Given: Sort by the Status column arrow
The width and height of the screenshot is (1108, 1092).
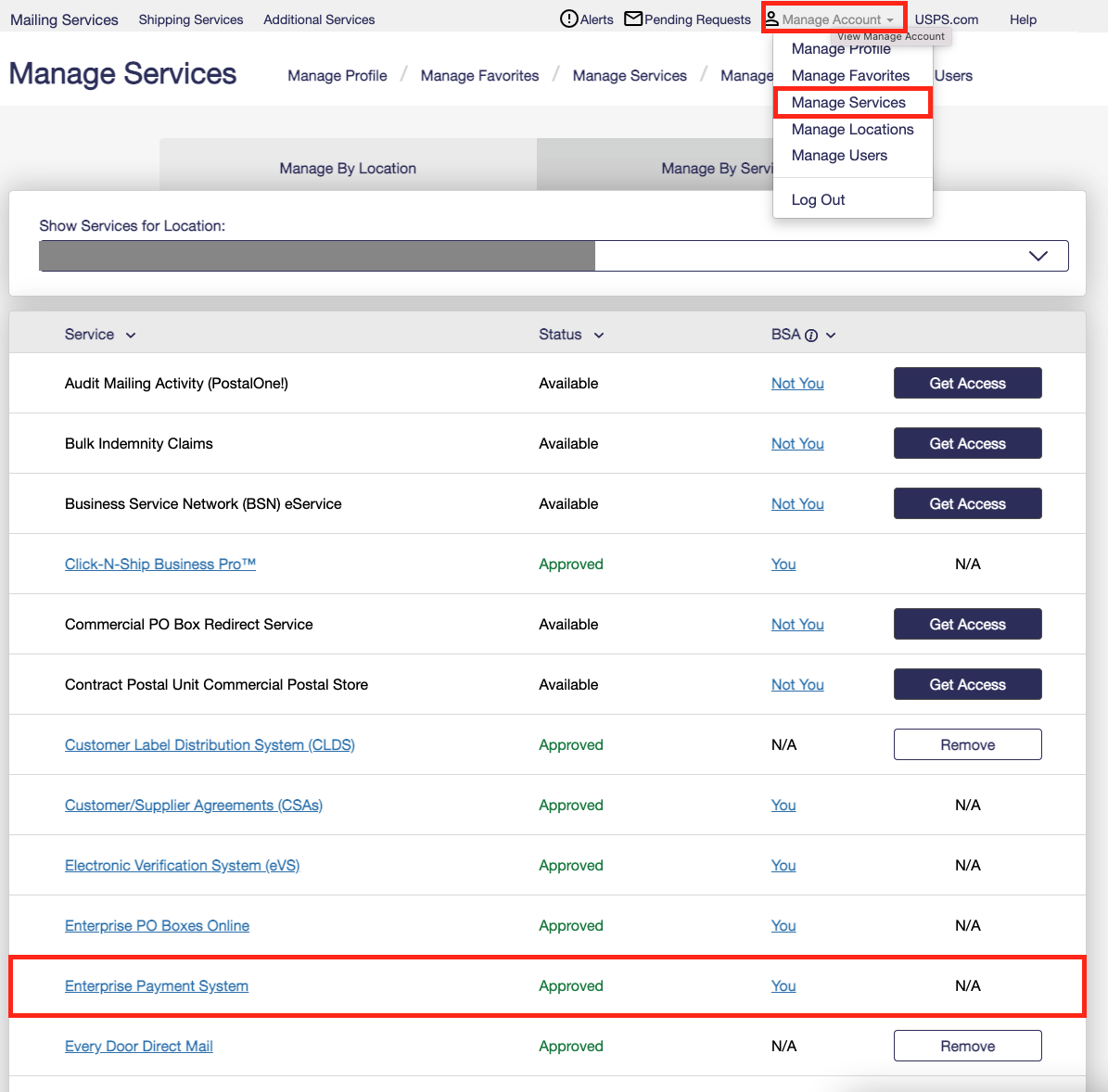Looking at the screenshot, I should 599,336.
